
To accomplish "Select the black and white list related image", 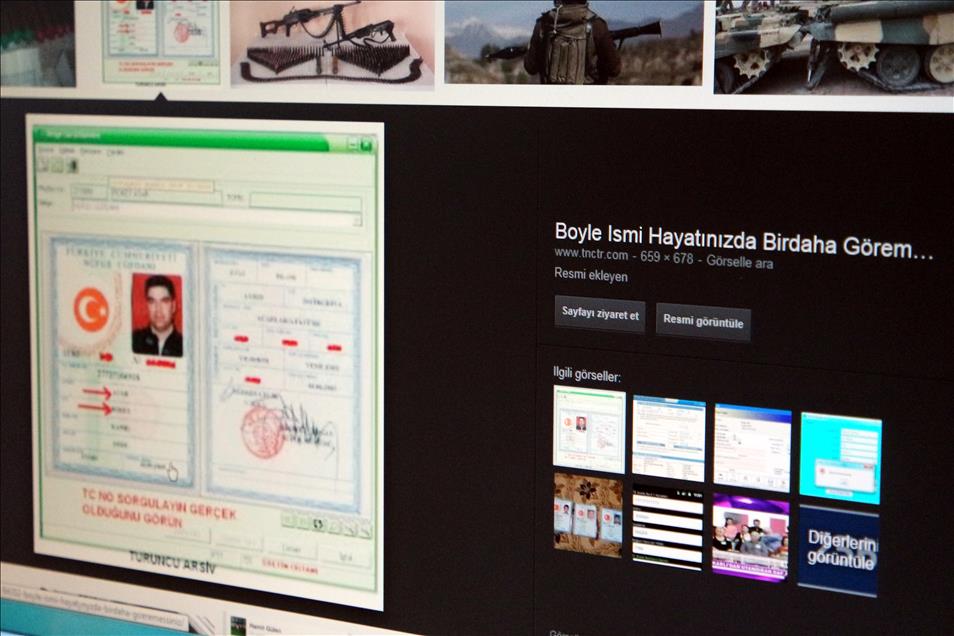I will (668, 526).
